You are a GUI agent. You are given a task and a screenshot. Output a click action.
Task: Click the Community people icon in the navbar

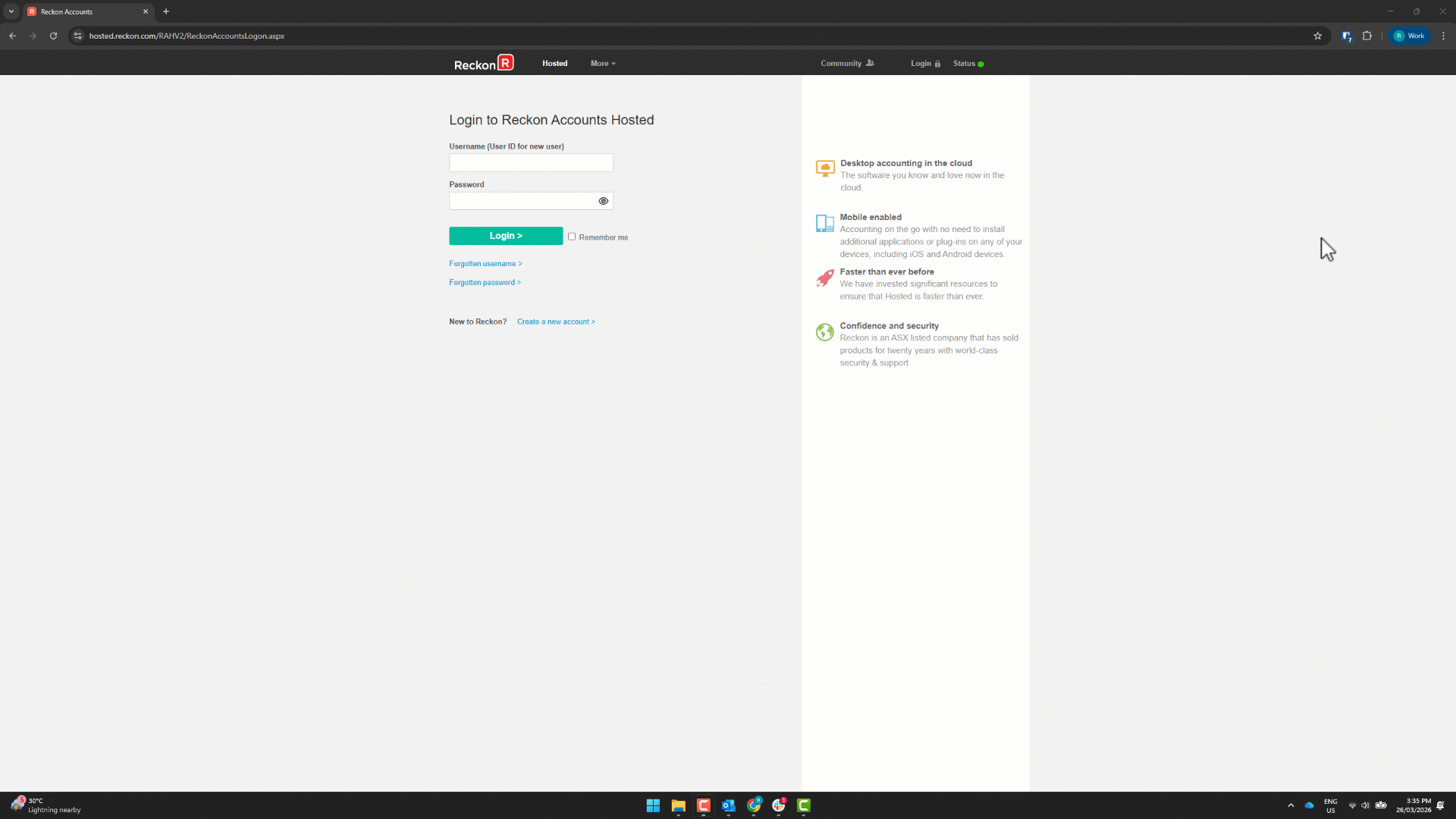[869, 63]
